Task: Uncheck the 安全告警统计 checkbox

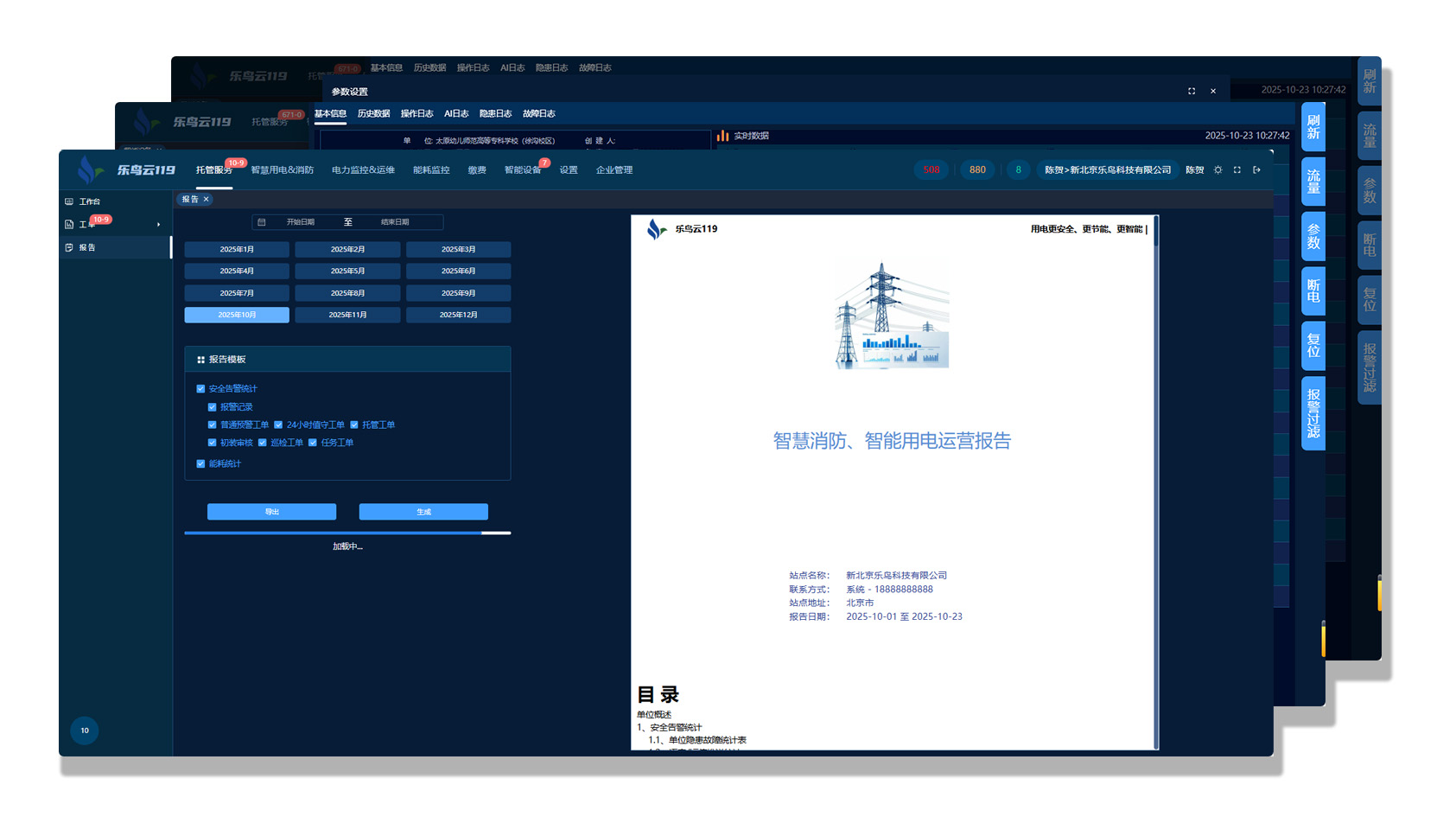Action: (200, 389)
